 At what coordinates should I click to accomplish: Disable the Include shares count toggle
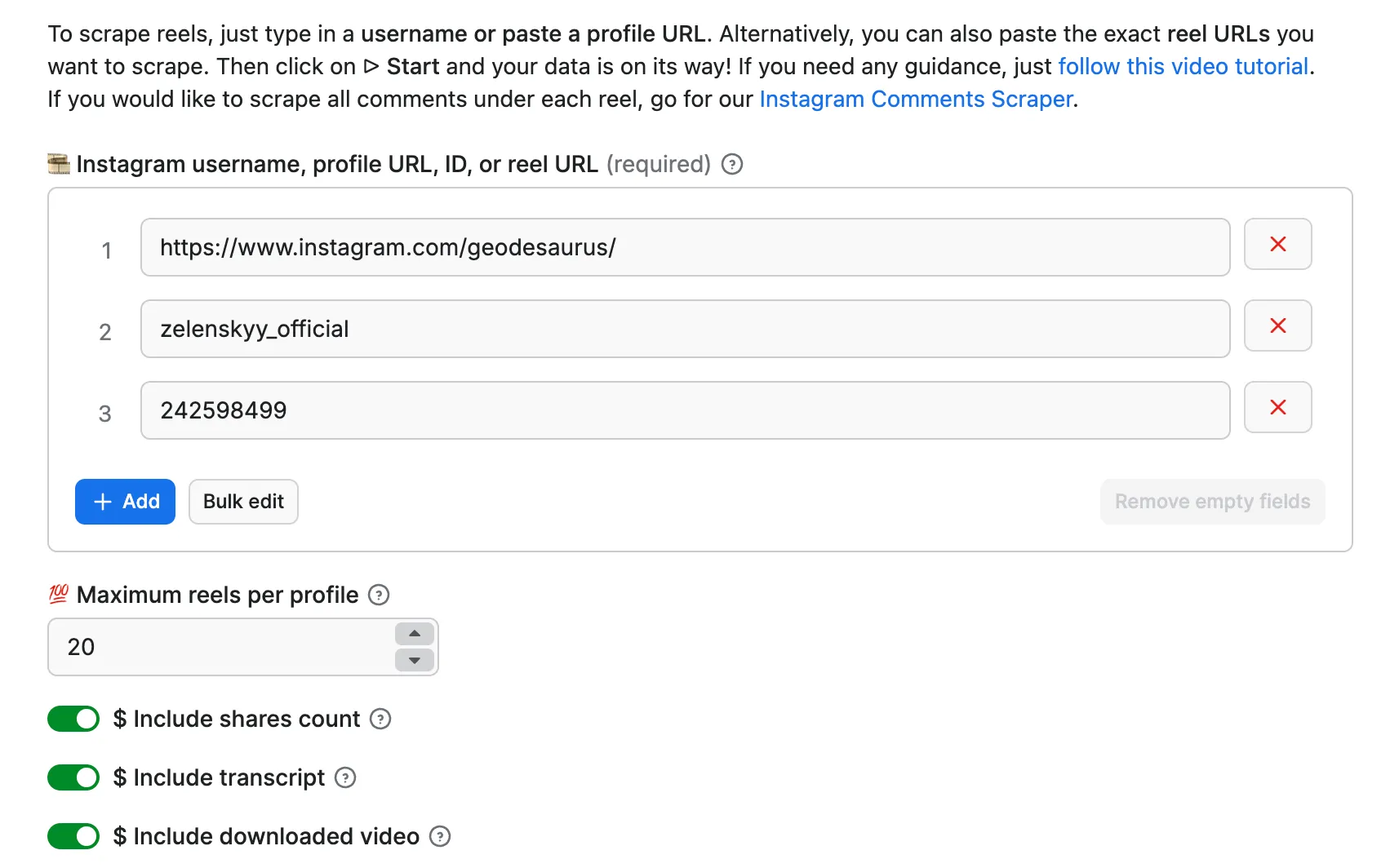[x=73, y=720]
